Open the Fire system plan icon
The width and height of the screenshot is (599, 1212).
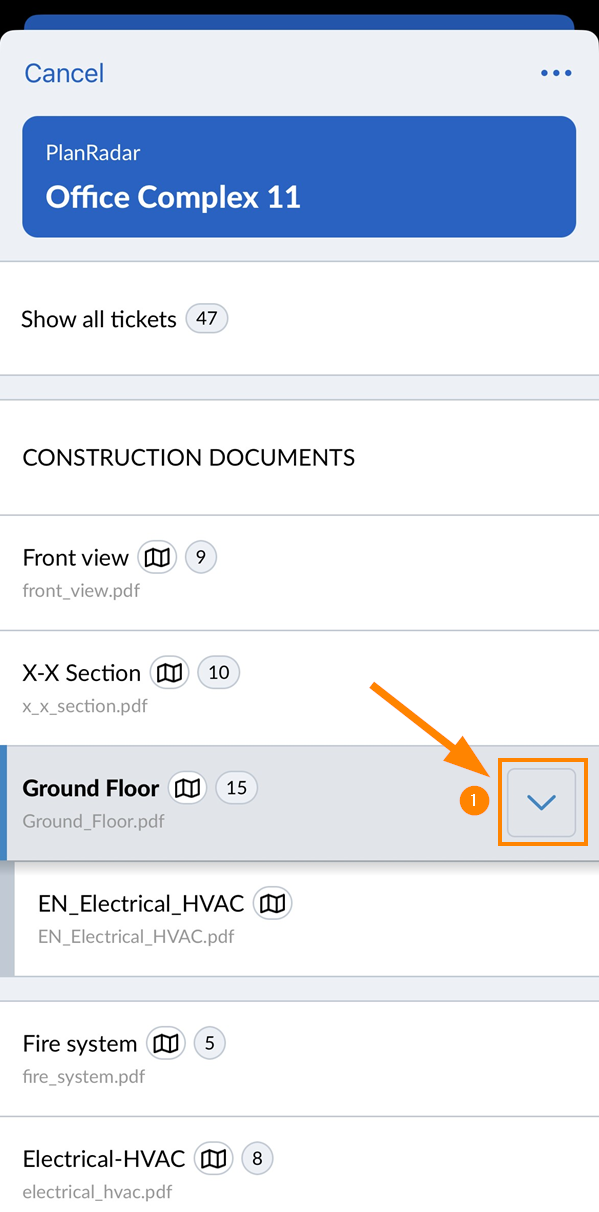click(x=166, y=1044)
